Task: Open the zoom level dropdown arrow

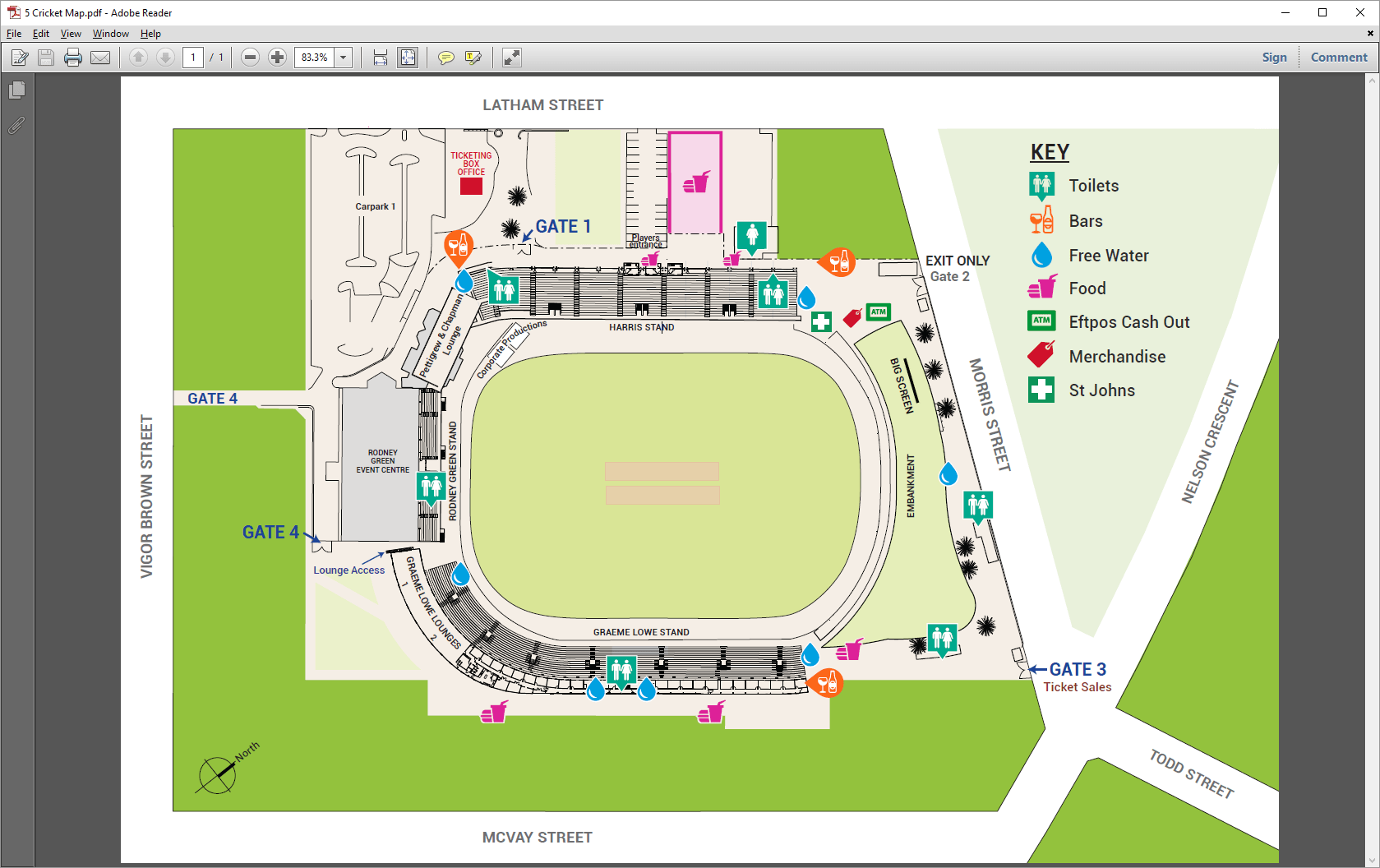Action: pos(344,58)
